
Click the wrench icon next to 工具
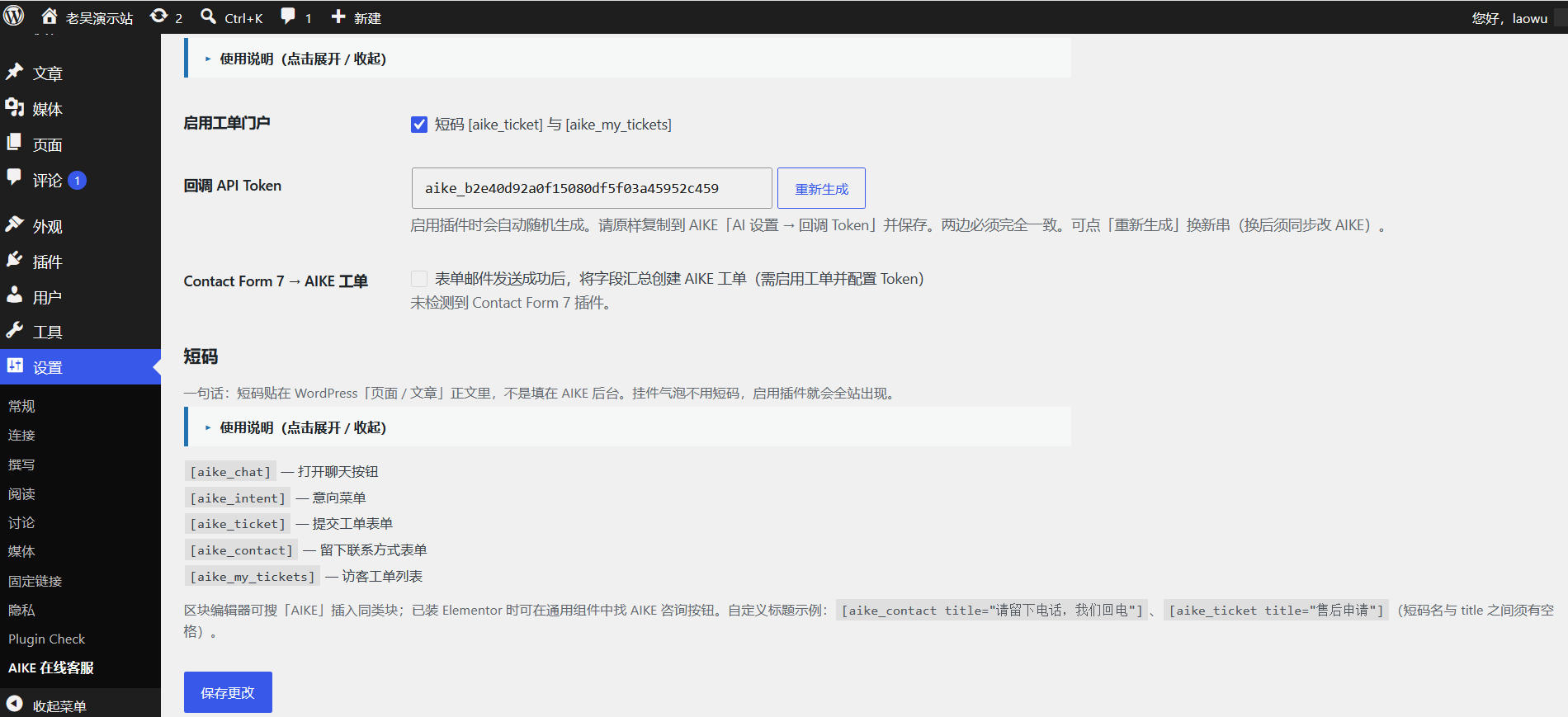(15, 331)
